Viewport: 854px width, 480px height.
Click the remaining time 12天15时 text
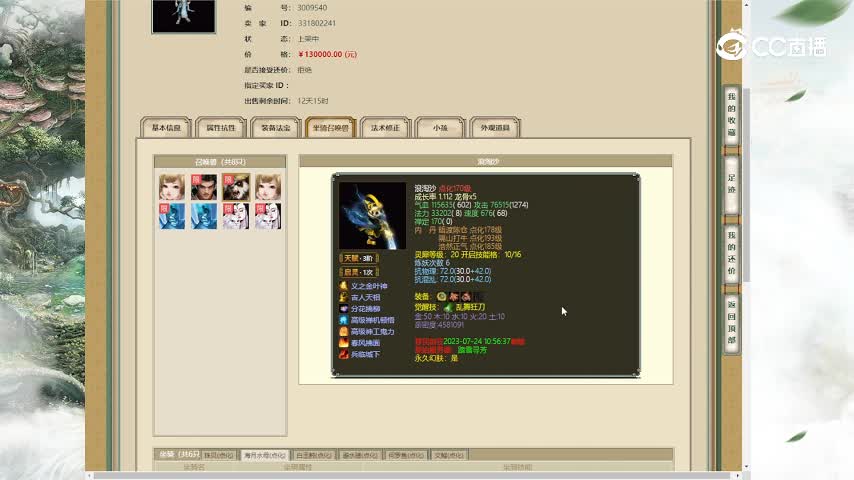pos(313,101)
